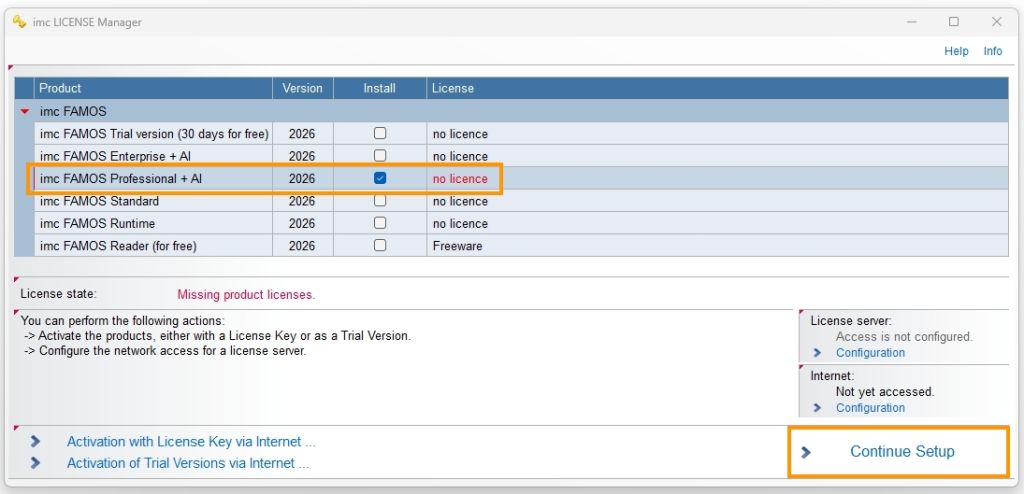Open License server Configuration link
1024x494 pixels.
pyautogui.click(x=871, y=353)
